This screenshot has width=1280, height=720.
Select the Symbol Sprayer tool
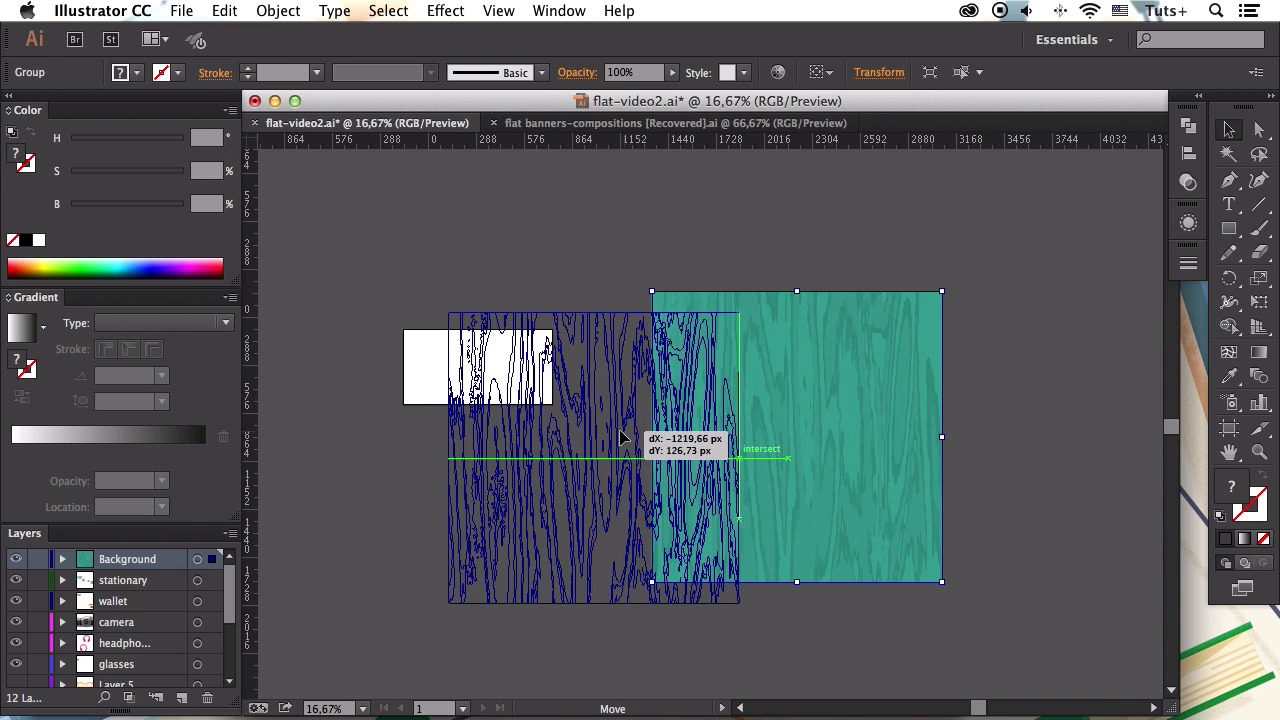click(x=1229, y=402)
